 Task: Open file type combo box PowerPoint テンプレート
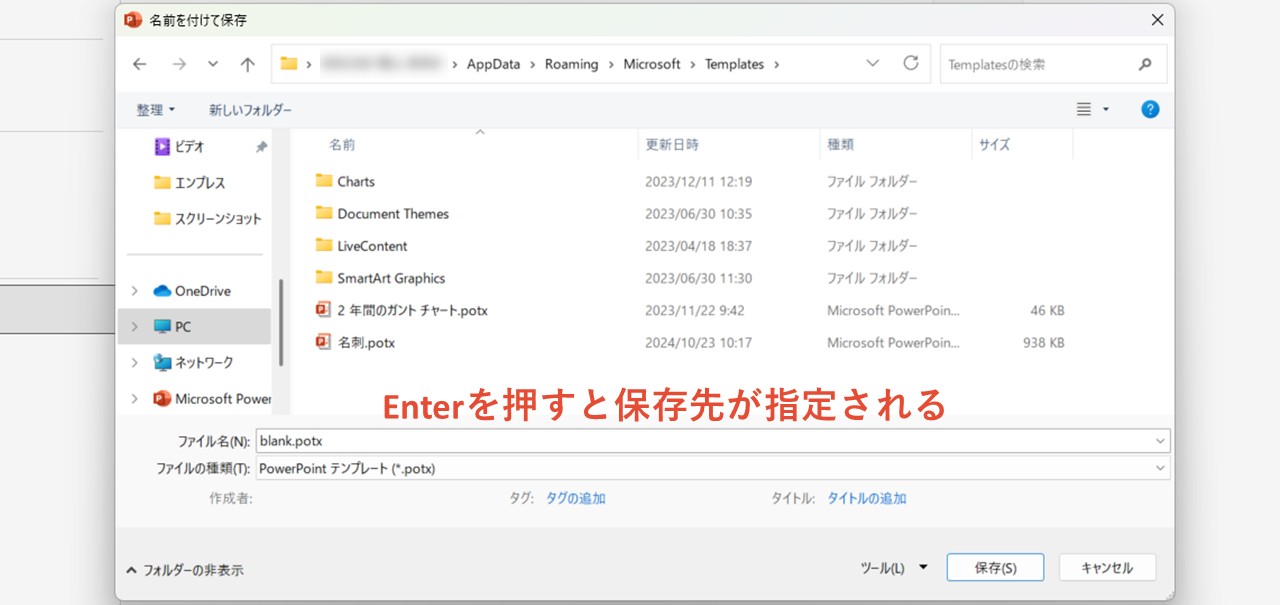[713, 468]
